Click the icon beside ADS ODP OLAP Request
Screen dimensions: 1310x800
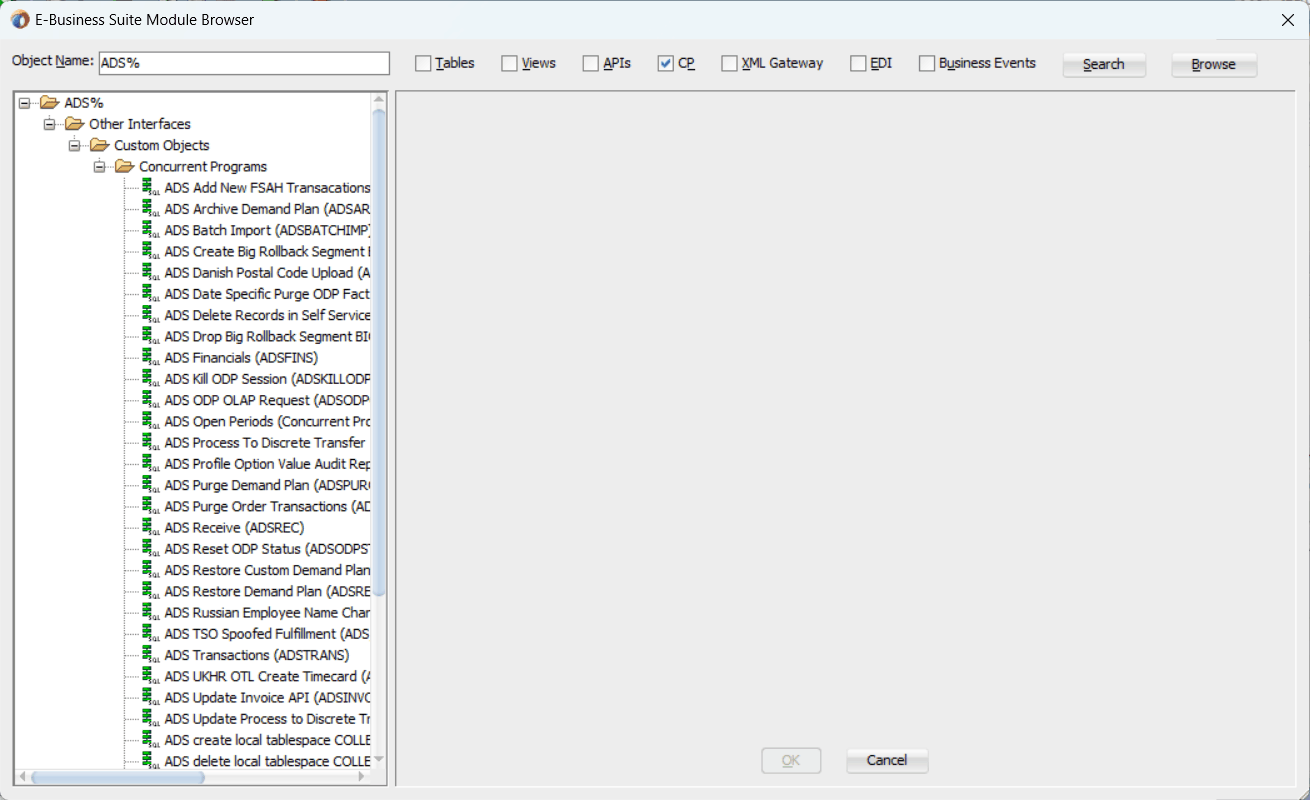151,400
